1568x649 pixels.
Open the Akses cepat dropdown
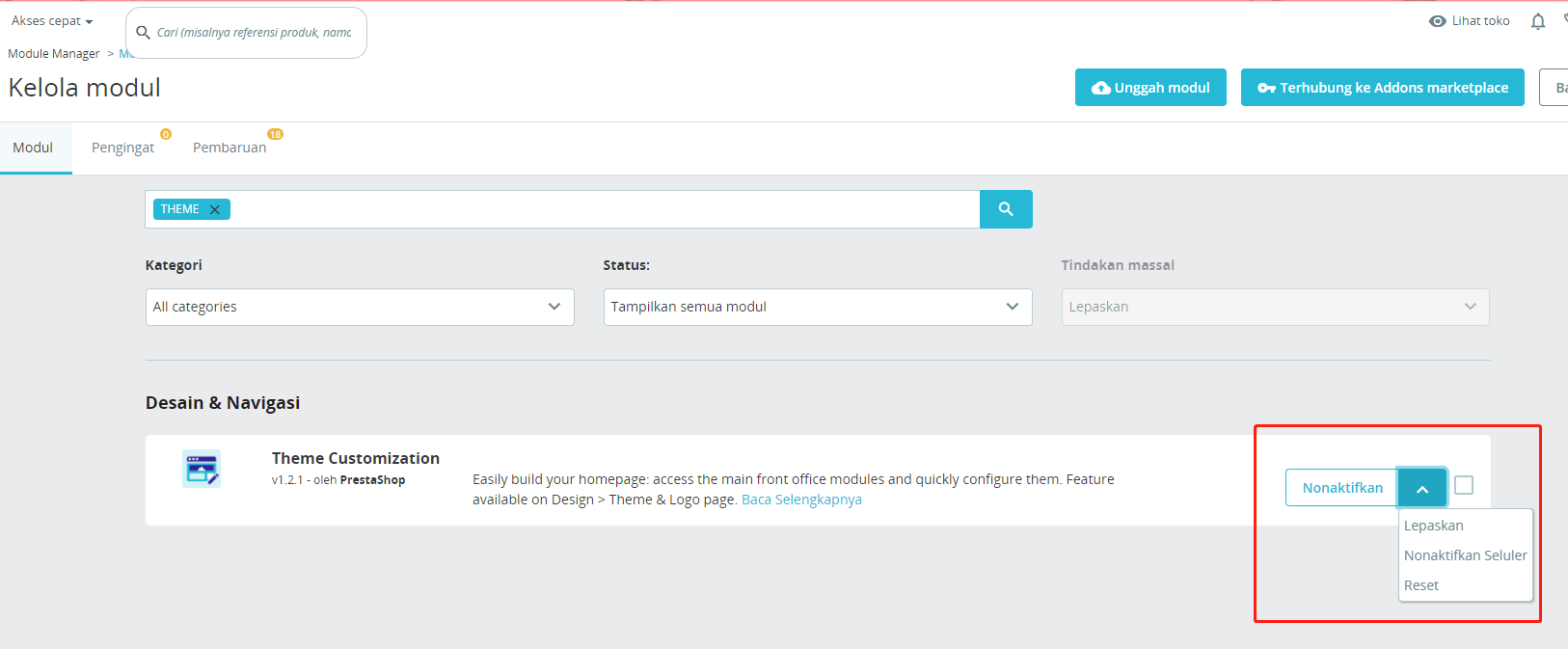pyautogui.click(x=52, y=21)
